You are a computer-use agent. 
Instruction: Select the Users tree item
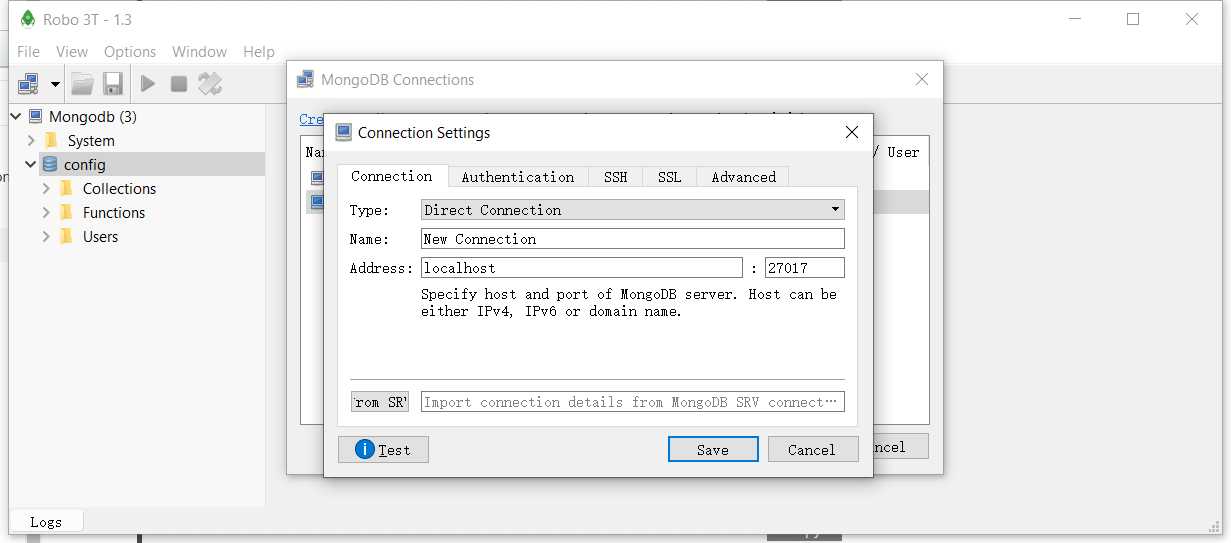point(100,236)
